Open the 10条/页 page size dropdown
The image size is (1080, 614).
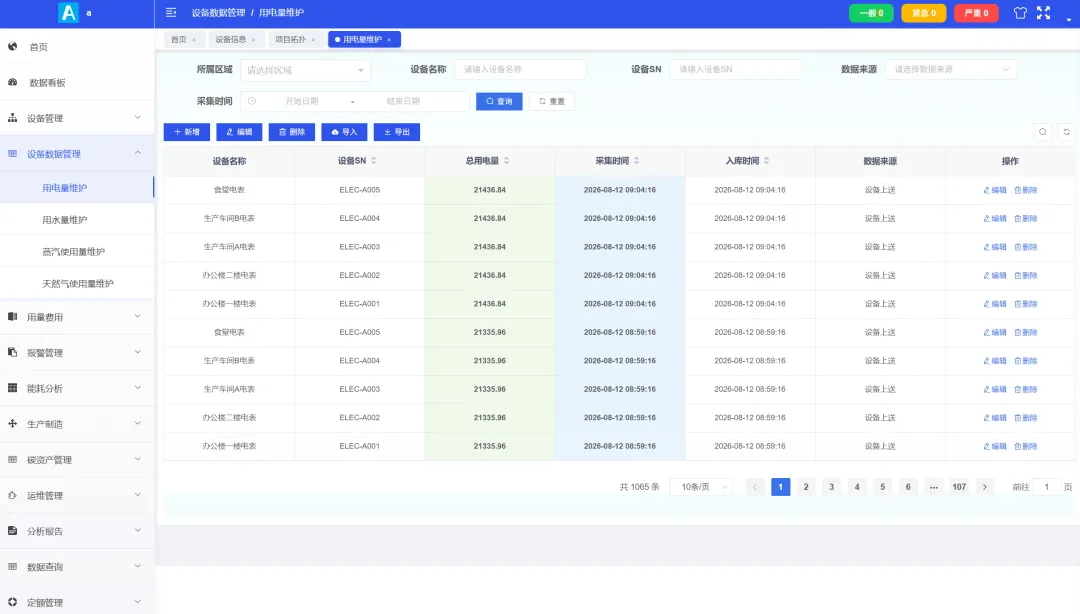[701, 487]
